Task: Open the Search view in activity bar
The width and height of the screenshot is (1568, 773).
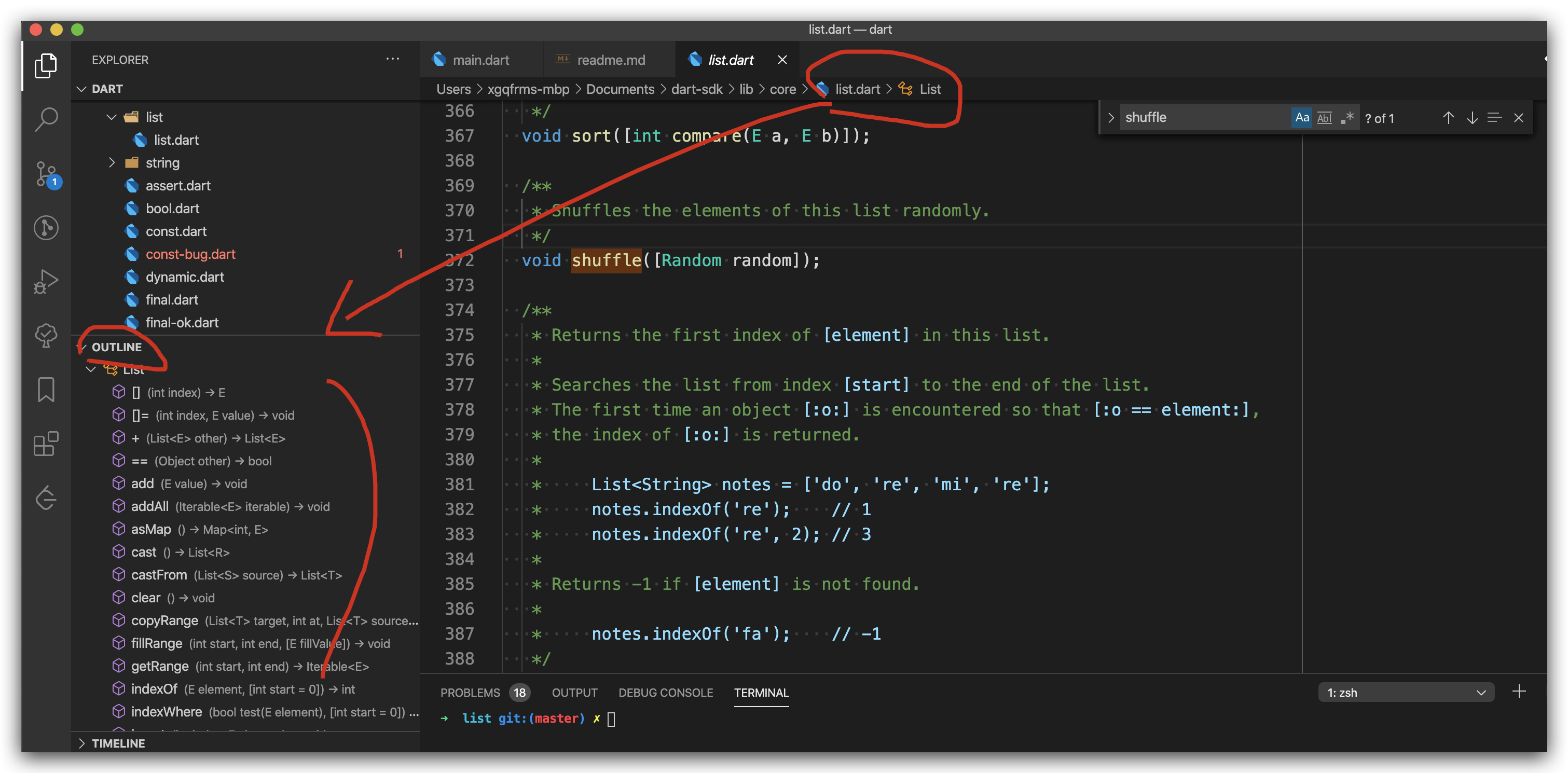Action: pyautogui.click(x=46, y=119)
